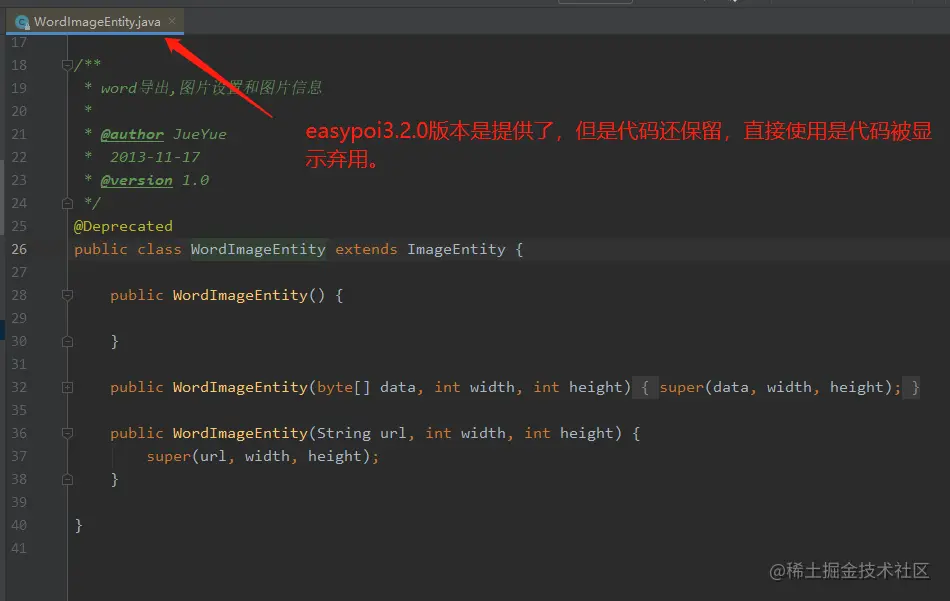This screenshot has width=950, height=601.
Task: Click line number 18 in the gutter
Action: click(x=19, y=65)
